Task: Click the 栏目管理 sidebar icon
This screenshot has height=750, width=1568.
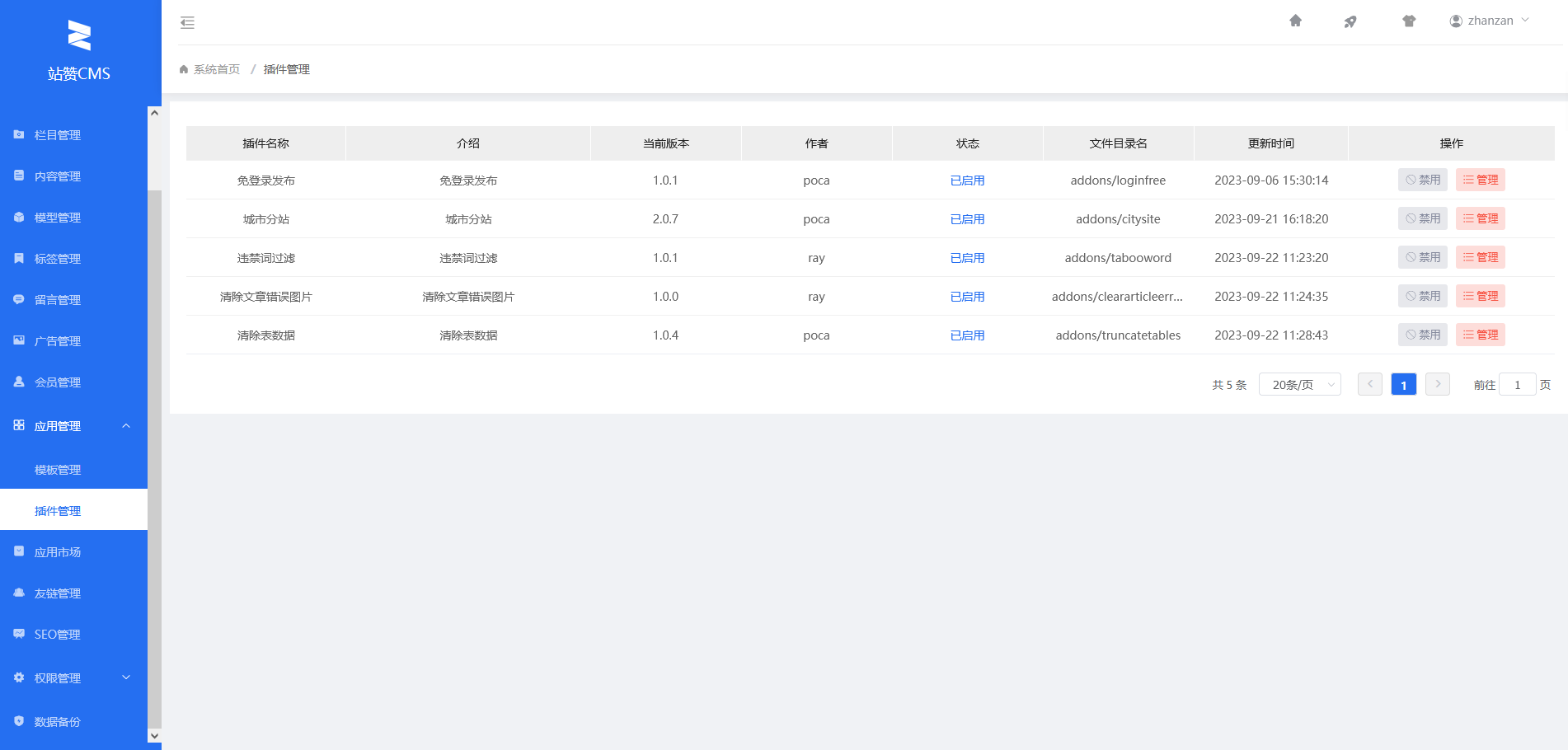Action: (x=19, y=134)
